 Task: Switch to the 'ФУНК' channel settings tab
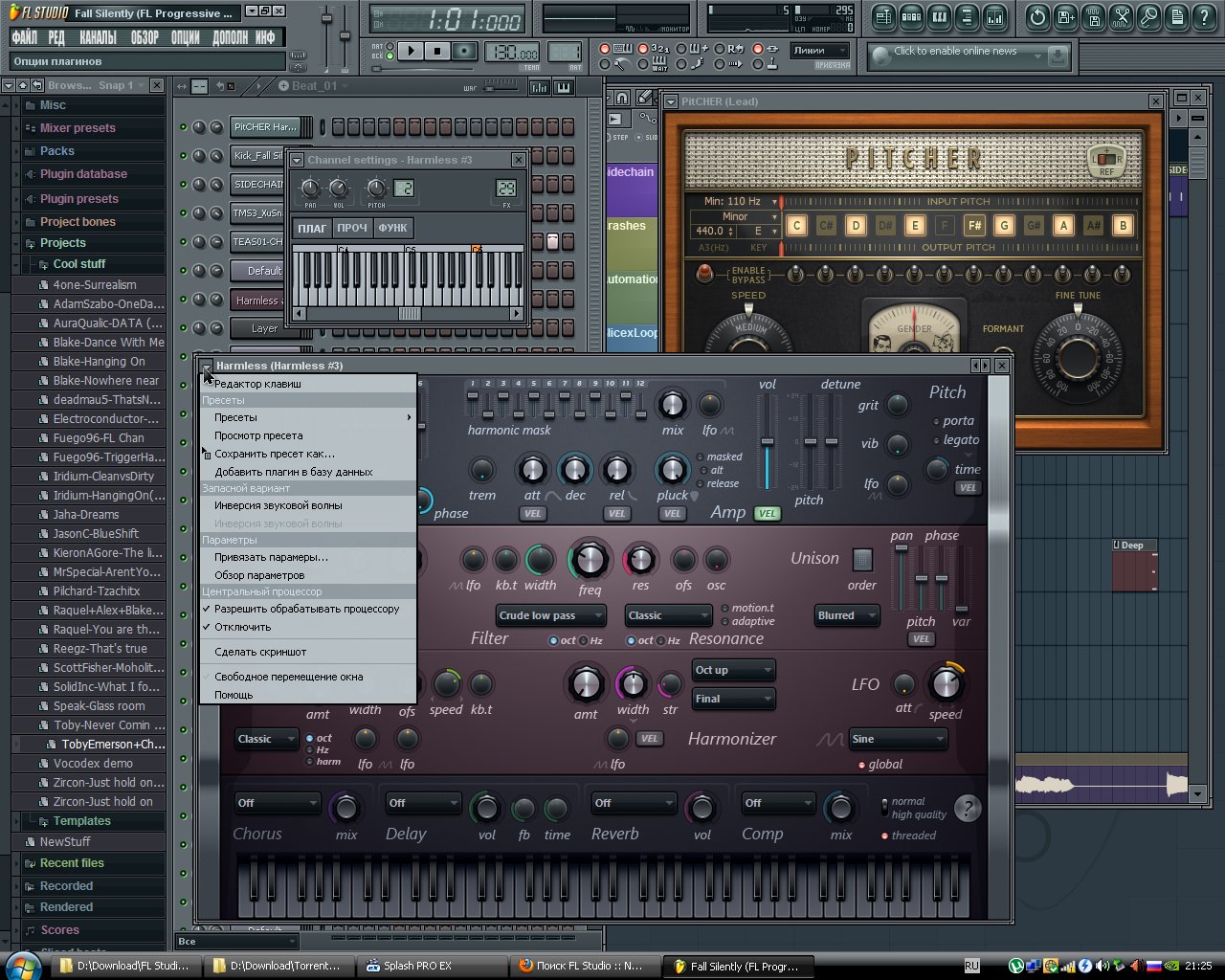coord(392,228)
